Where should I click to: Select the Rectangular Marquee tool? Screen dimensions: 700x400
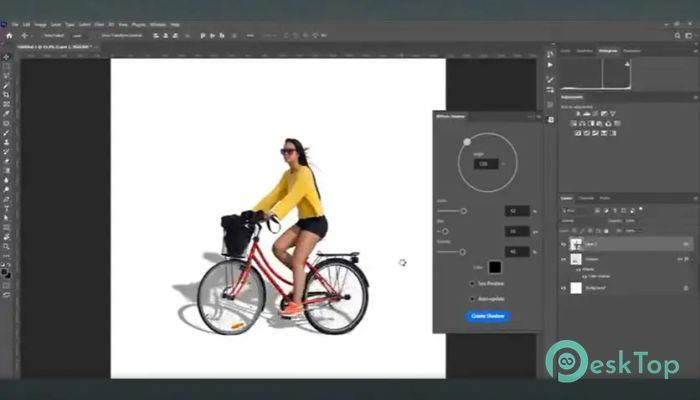click(x=6, y=67)
